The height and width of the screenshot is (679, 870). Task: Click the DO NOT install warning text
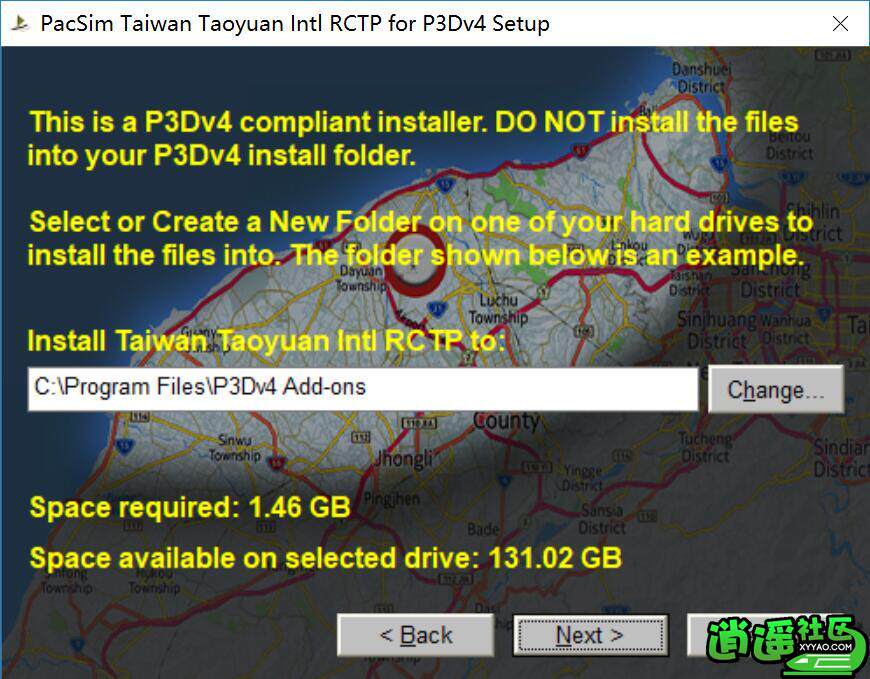(413, 139)
